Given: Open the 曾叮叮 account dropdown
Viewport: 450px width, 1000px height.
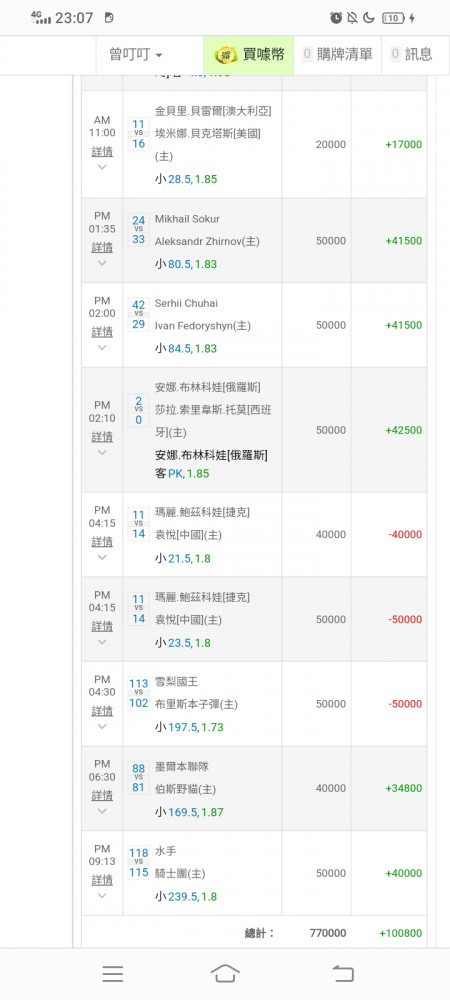Looking at the screenshot, I should 136,55.
